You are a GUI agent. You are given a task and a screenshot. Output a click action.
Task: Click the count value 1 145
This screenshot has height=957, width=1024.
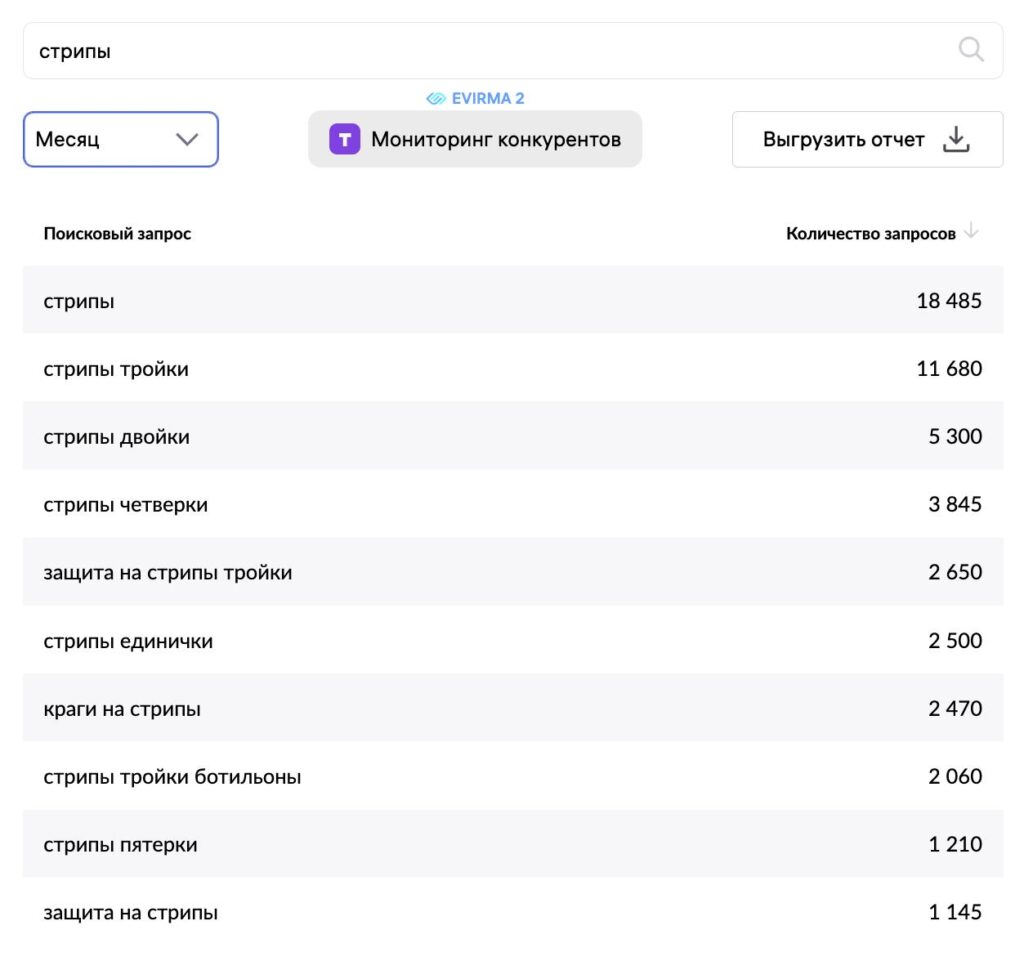coord(955,912)
